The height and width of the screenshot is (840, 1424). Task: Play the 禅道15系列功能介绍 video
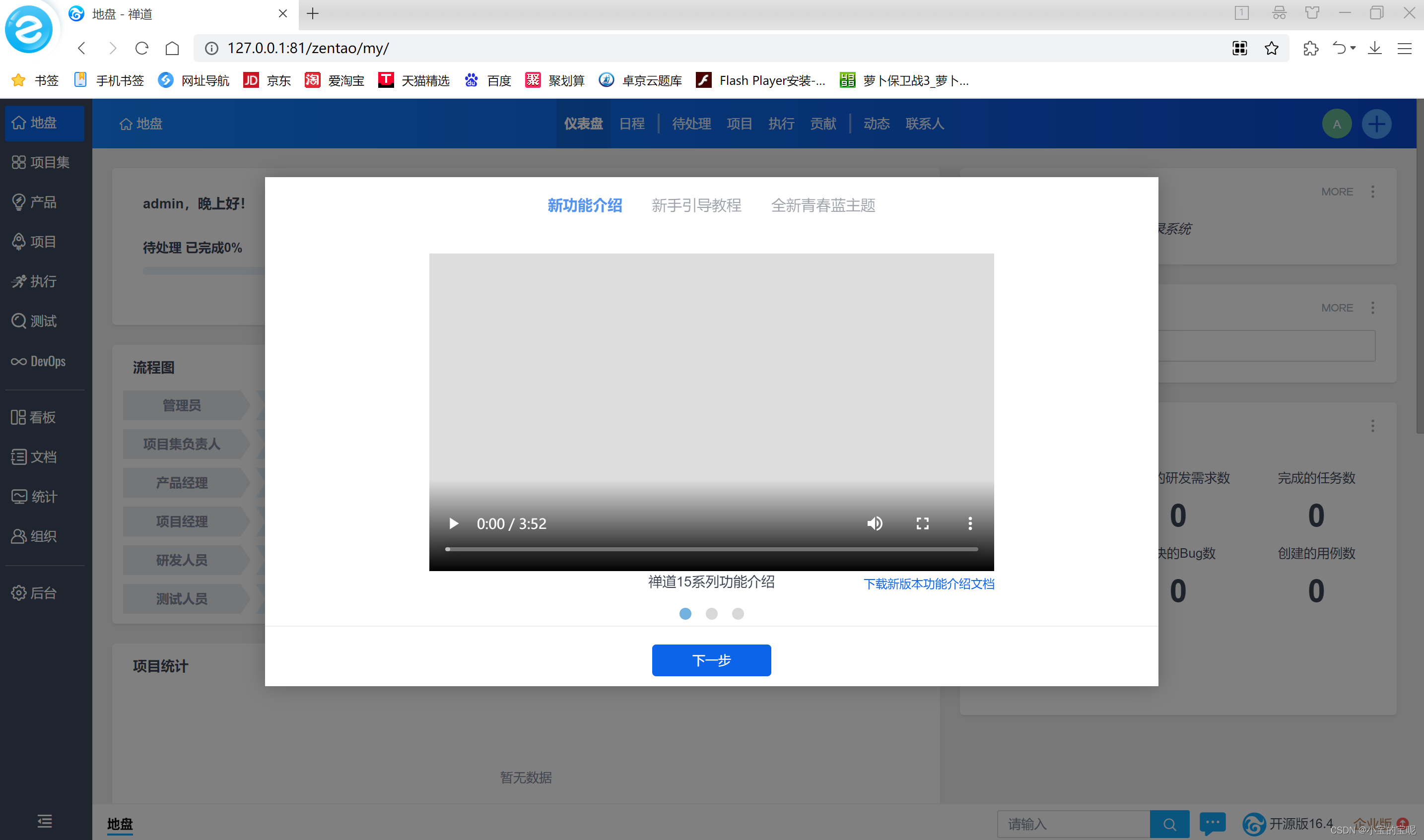pos(454,523)
